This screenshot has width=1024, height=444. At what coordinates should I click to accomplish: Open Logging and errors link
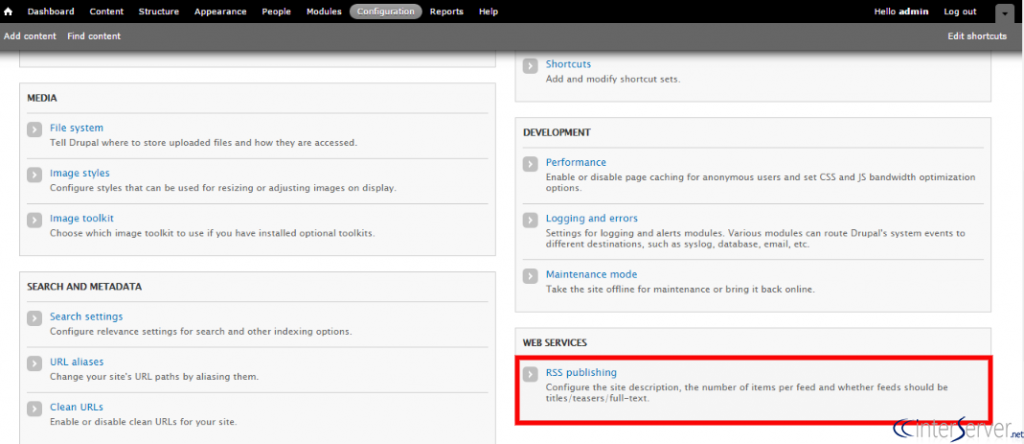coord(592,218)
